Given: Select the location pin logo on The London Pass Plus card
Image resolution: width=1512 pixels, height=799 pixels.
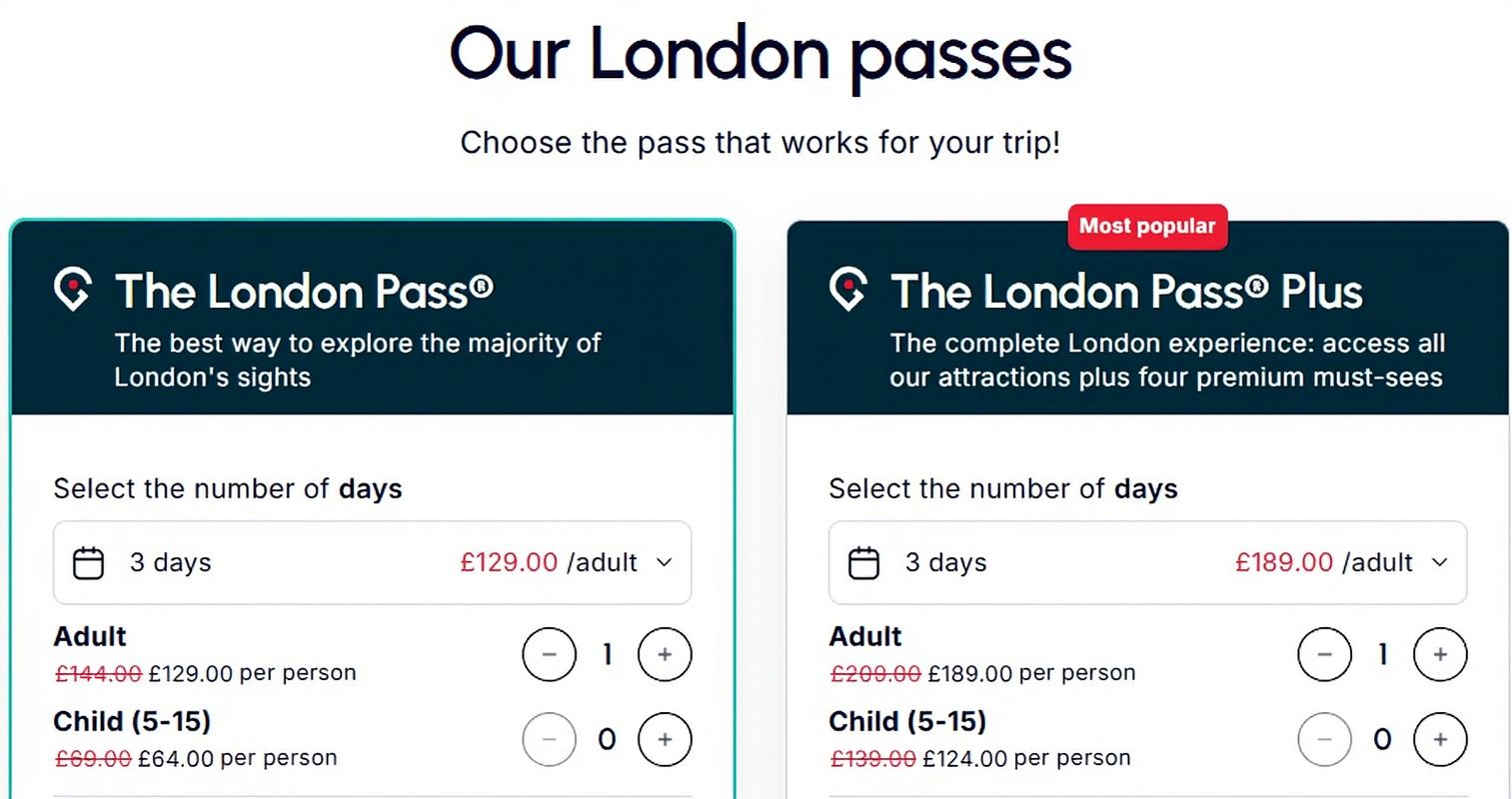Looking at the screenshot, I should [847, 291].
